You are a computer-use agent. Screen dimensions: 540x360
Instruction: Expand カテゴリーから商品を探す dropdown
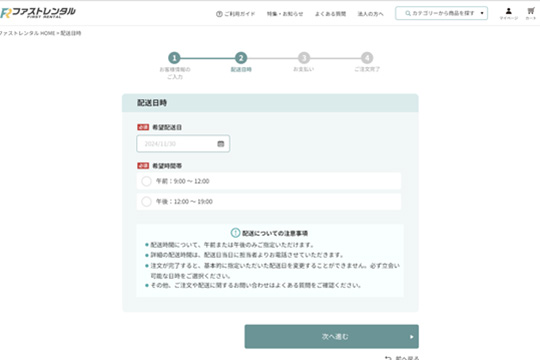[442, 13]
